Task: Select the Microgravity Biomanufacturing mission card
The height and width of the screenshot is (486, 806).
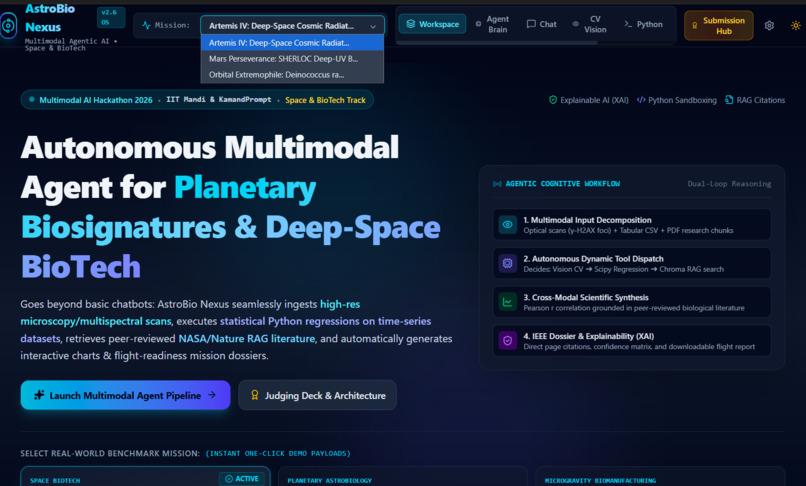Action: (x=660, y=476)
